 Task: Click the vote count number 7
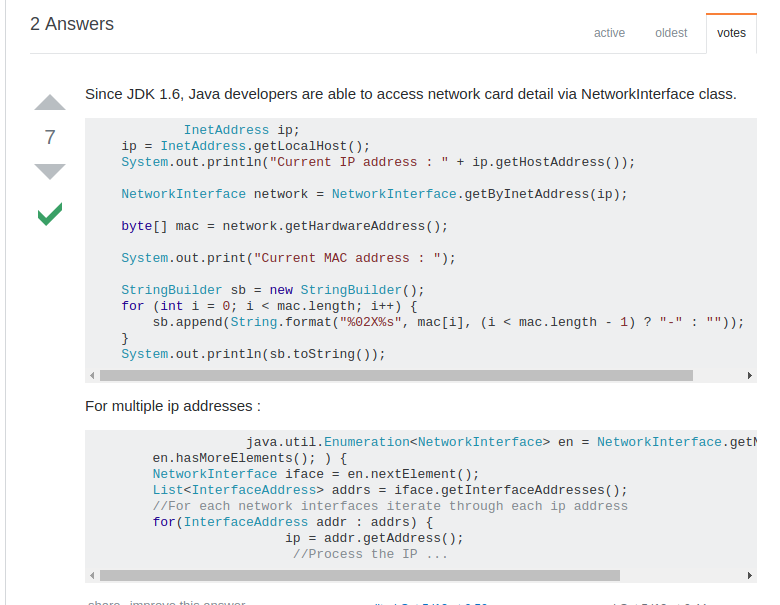50,137
